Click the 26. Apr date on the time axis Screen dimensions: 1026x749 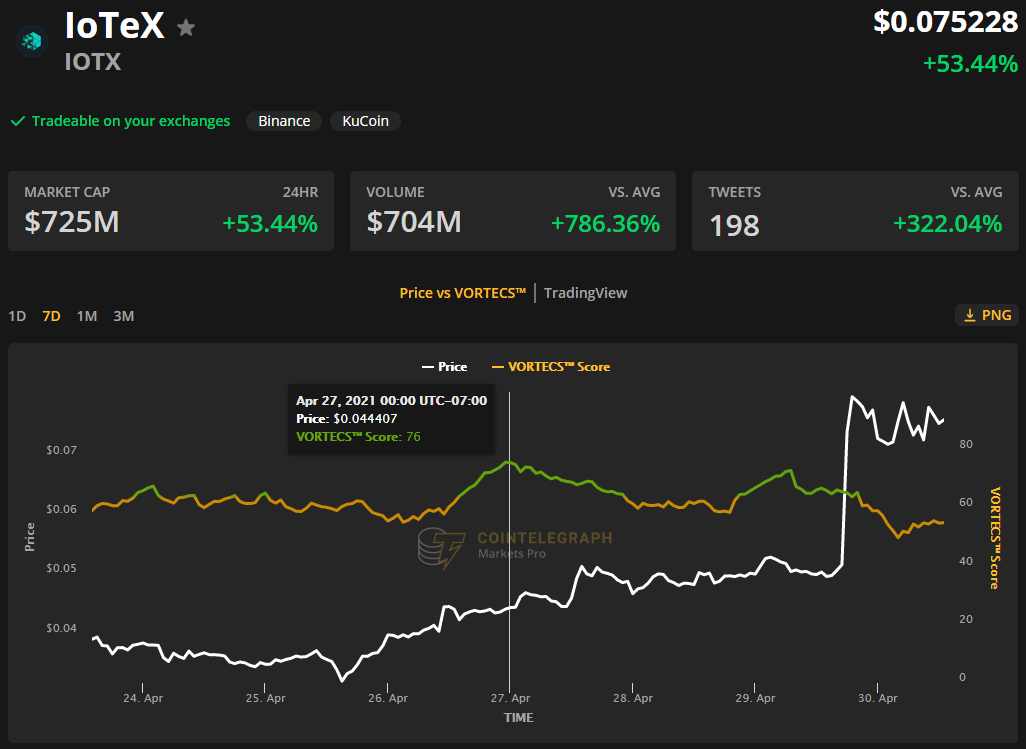[388, 698]
